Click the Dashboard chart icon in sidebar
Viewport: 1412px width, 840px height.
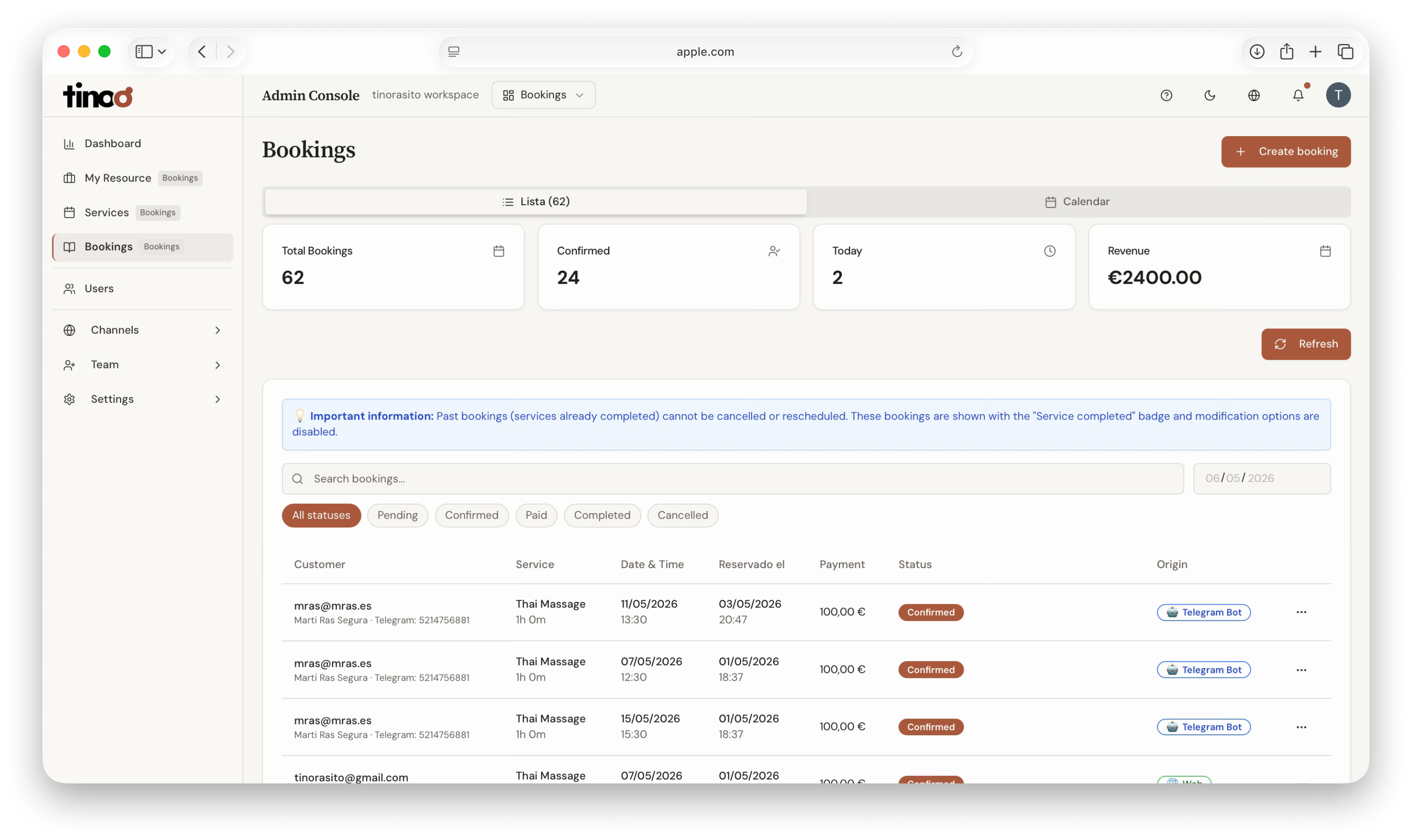tap(69, 144)
